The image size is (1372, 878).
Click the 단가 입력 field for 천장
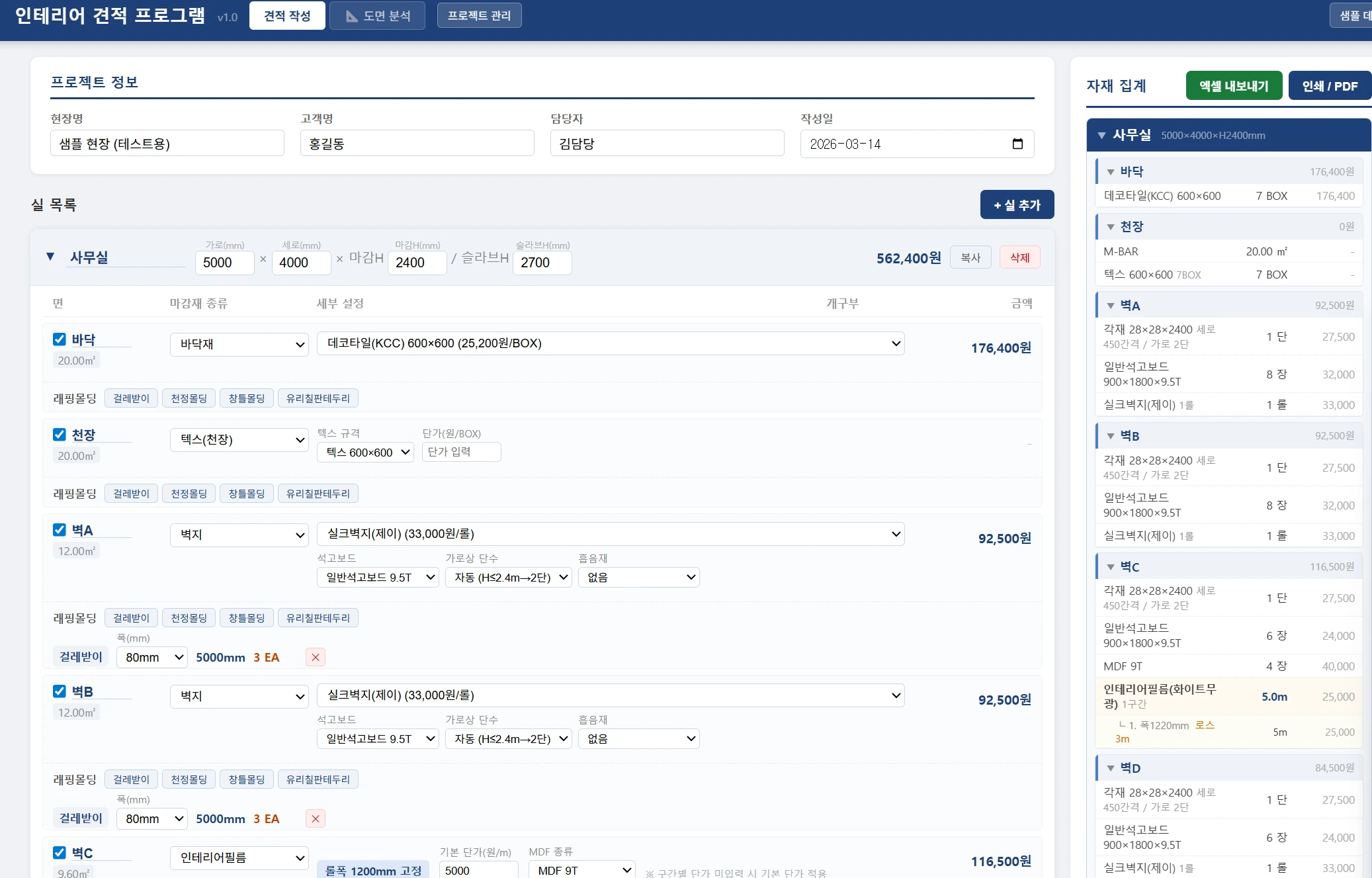[461, 452]
